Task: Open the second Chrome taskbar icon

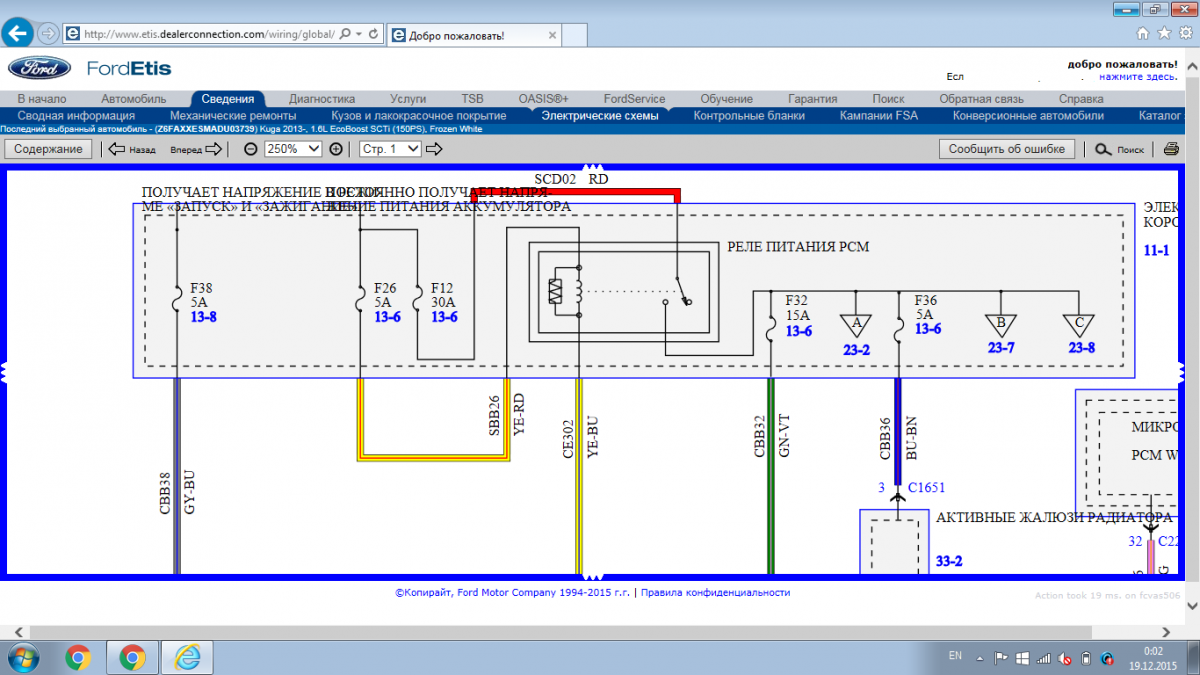Action: 132,657
